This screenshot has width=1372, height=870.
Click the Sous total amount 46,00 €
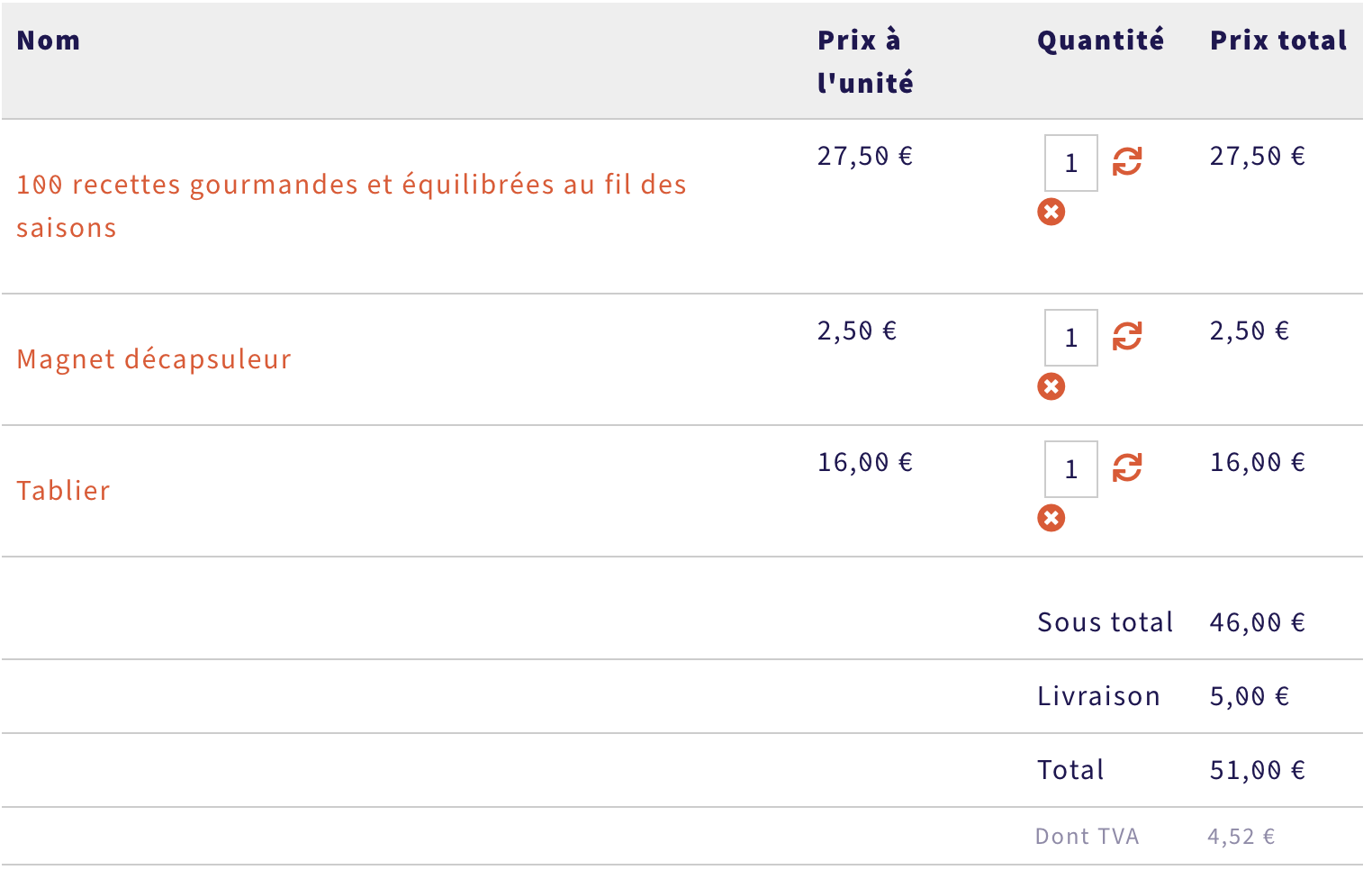[1257, 622]
